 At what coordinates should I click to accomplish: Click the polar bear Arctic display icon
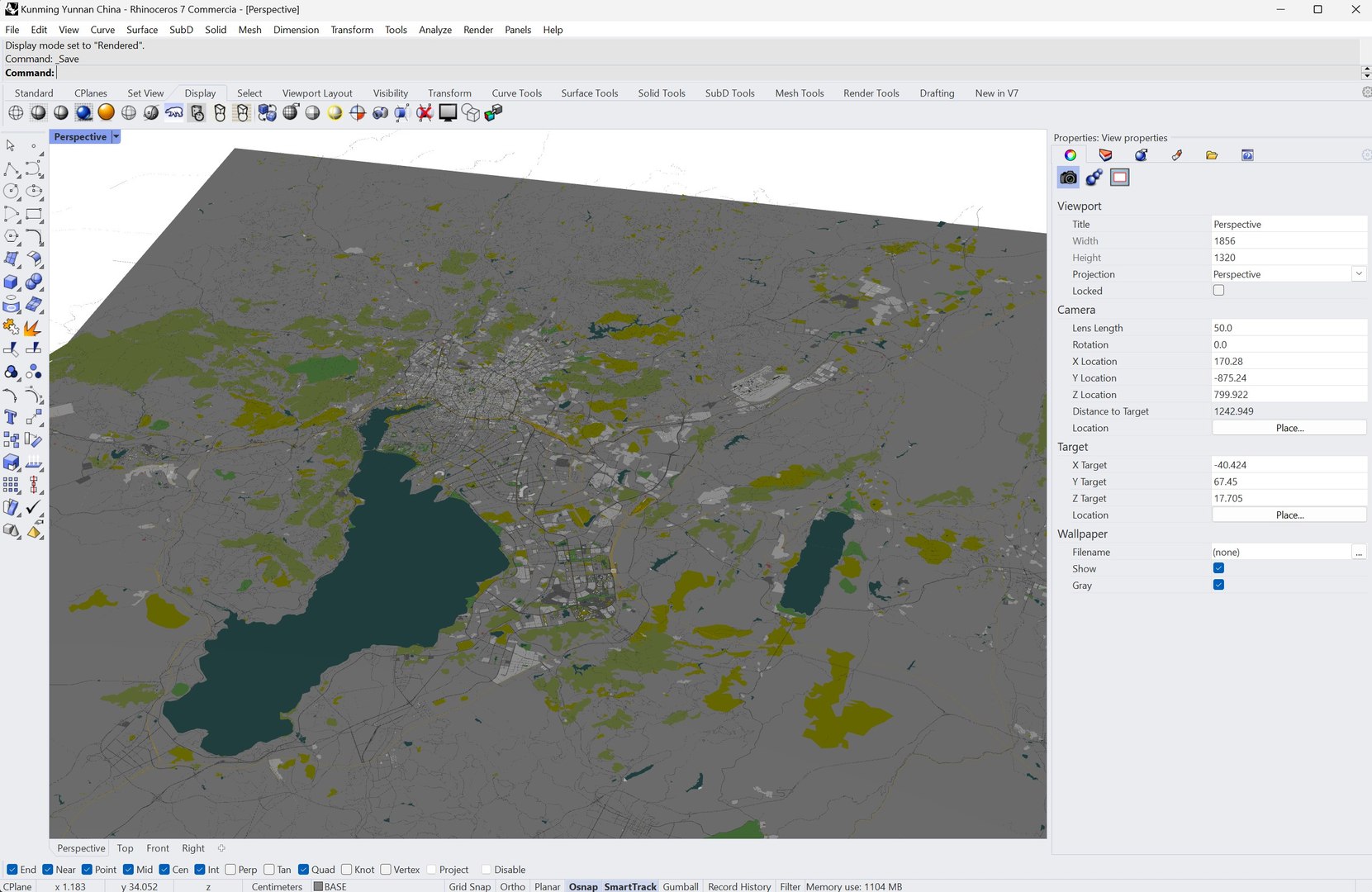tap(174, 113)
